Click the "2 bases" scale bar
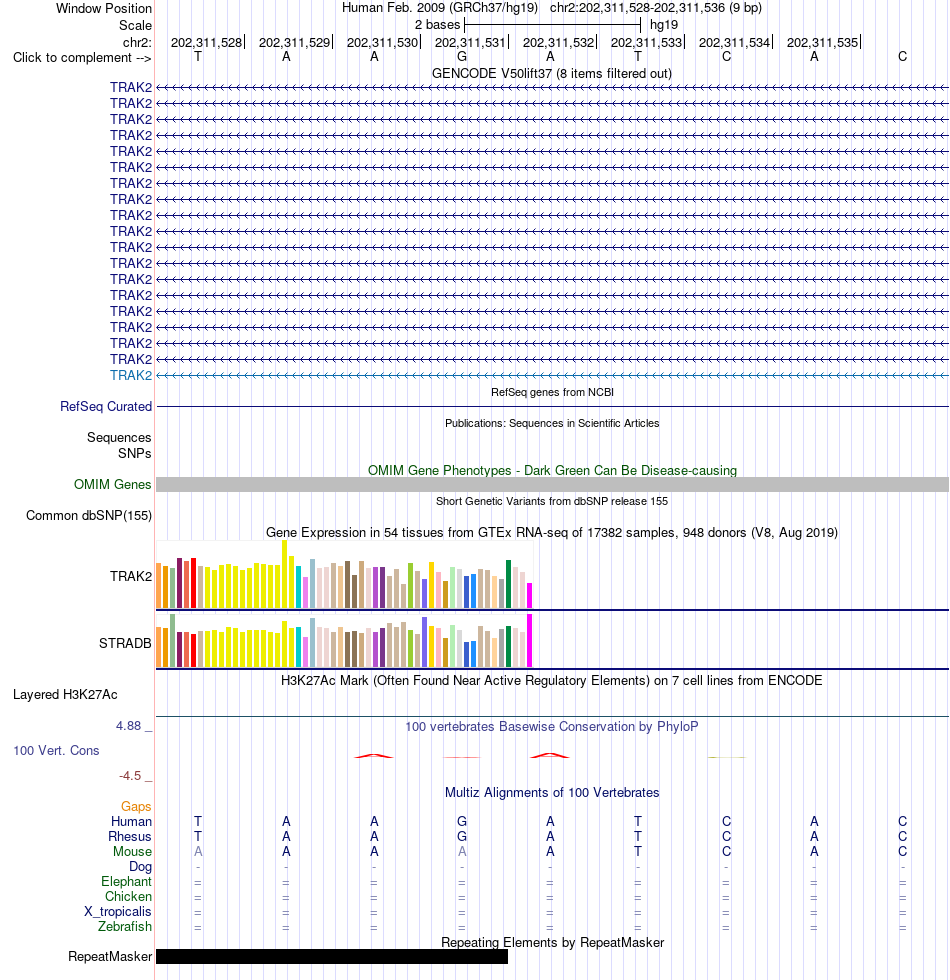 coord(552,25)
